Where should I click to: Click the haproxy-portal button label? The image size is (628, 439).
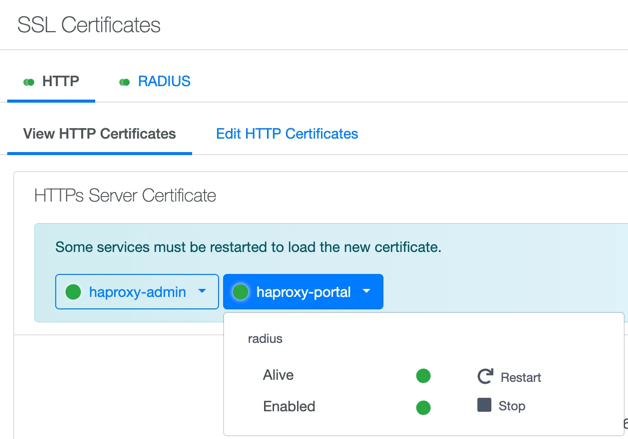coord(303,292)
